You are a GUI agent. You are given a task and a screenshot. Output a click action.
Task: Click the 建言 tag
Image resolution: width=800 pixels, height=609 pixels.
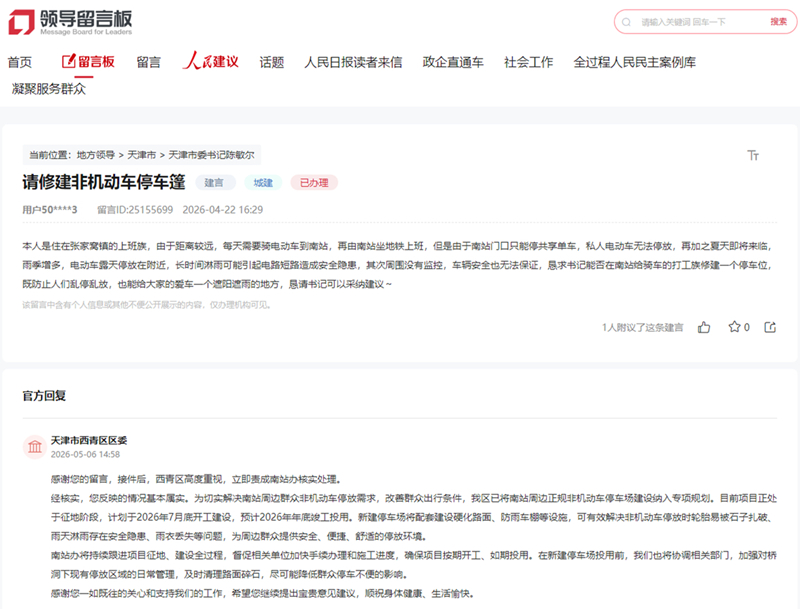click(x=215, y=183)
